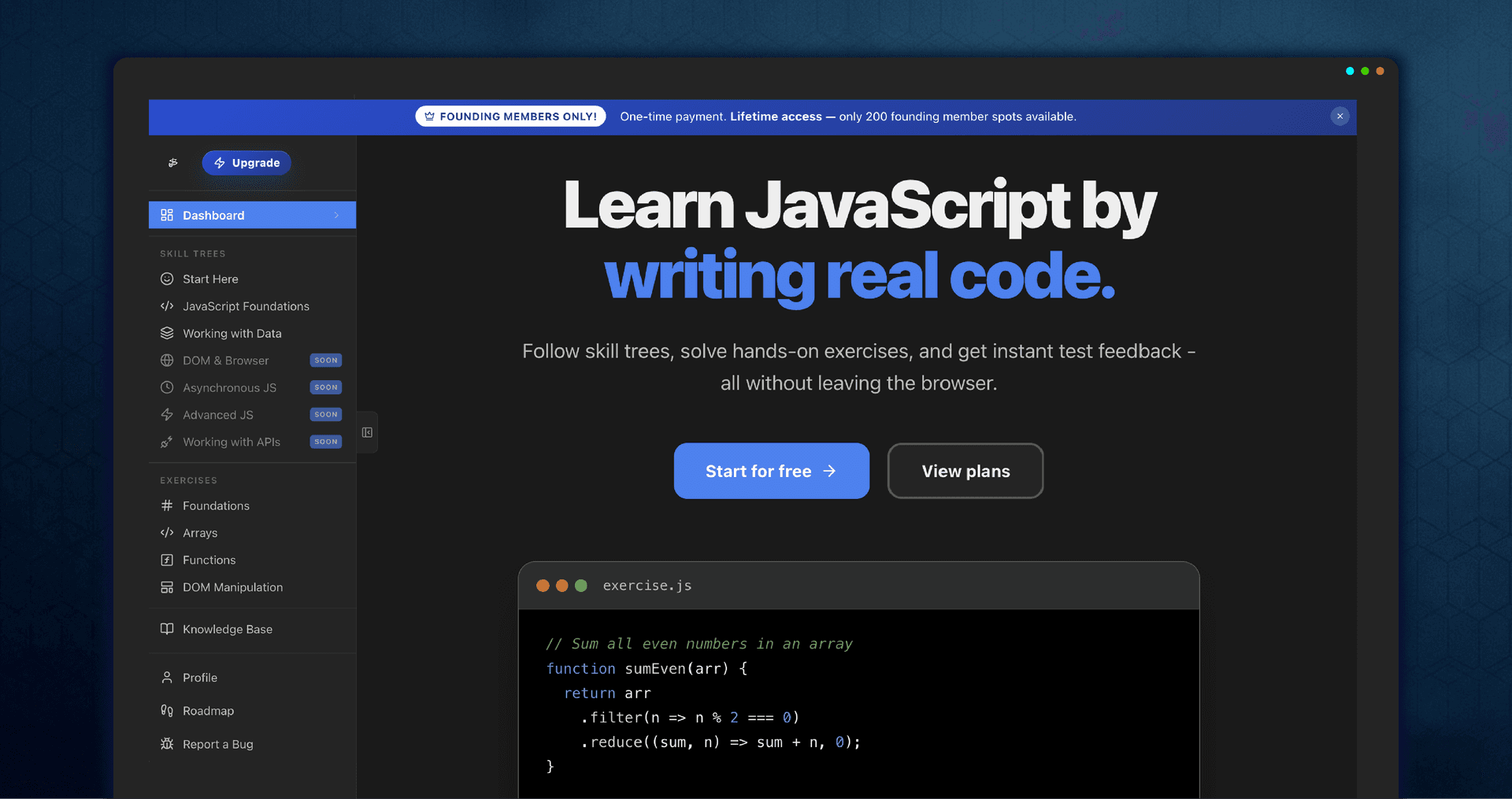The image size is (1512, 799).
Task: Open Knowledge Base
Action: pyautogui.click(x=252, y=629)
